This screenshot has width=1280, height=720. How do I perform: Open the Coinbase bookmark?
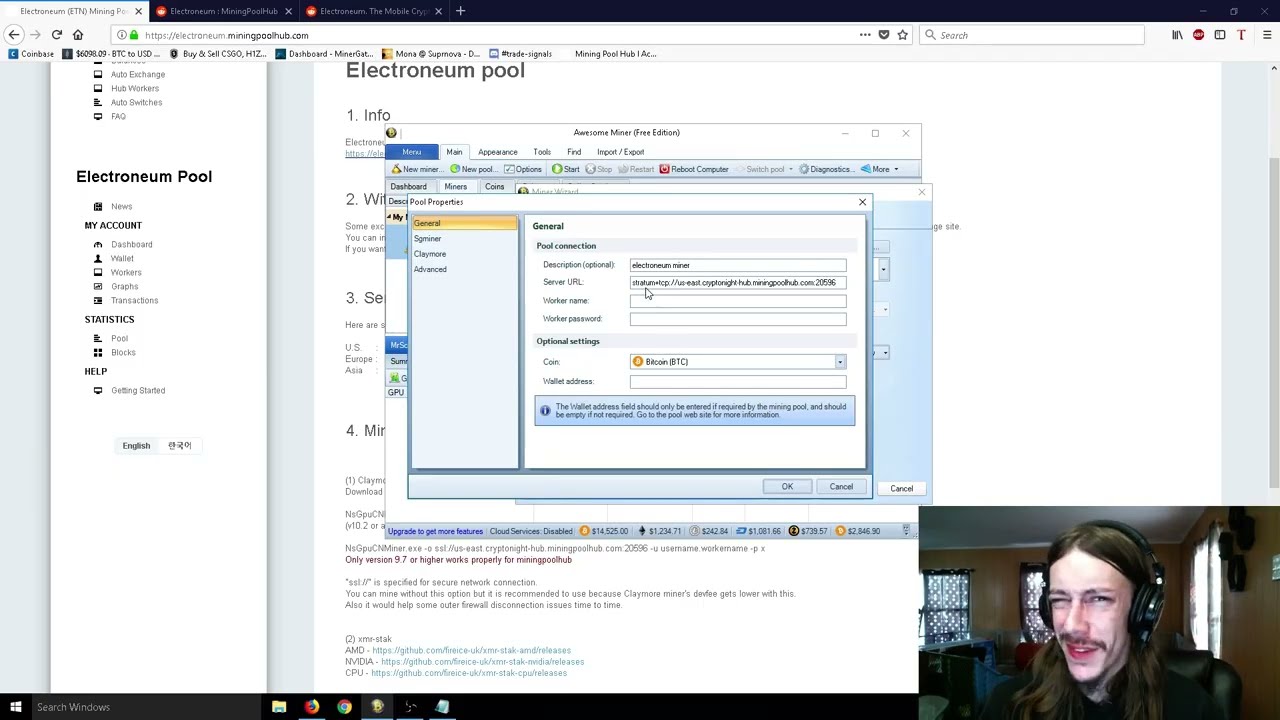pyautogui.click(x=31, y=54)
